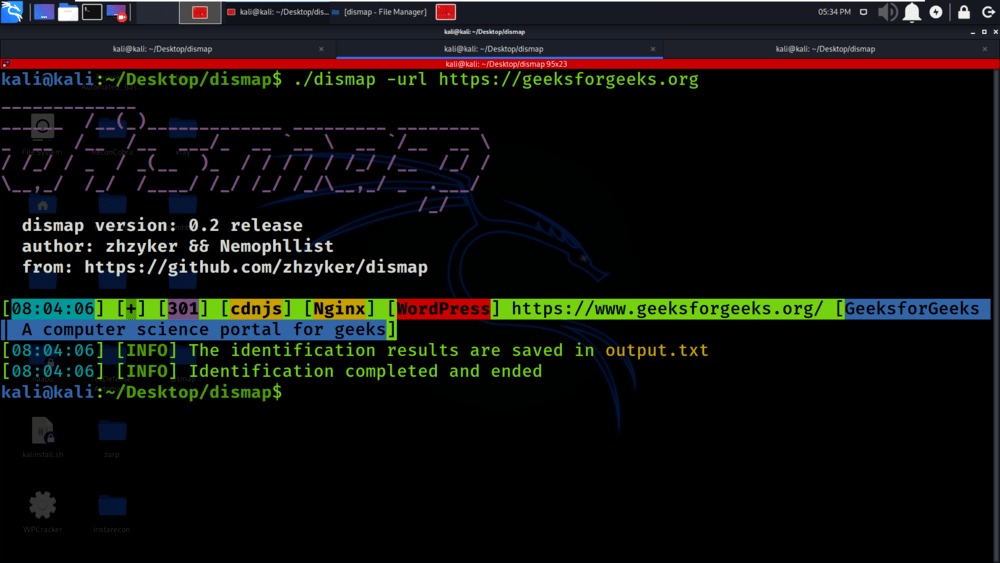The height and width of the screenshot is (563, 1000).
Task: Close the first terminal tab
Action: pos(321,49)
